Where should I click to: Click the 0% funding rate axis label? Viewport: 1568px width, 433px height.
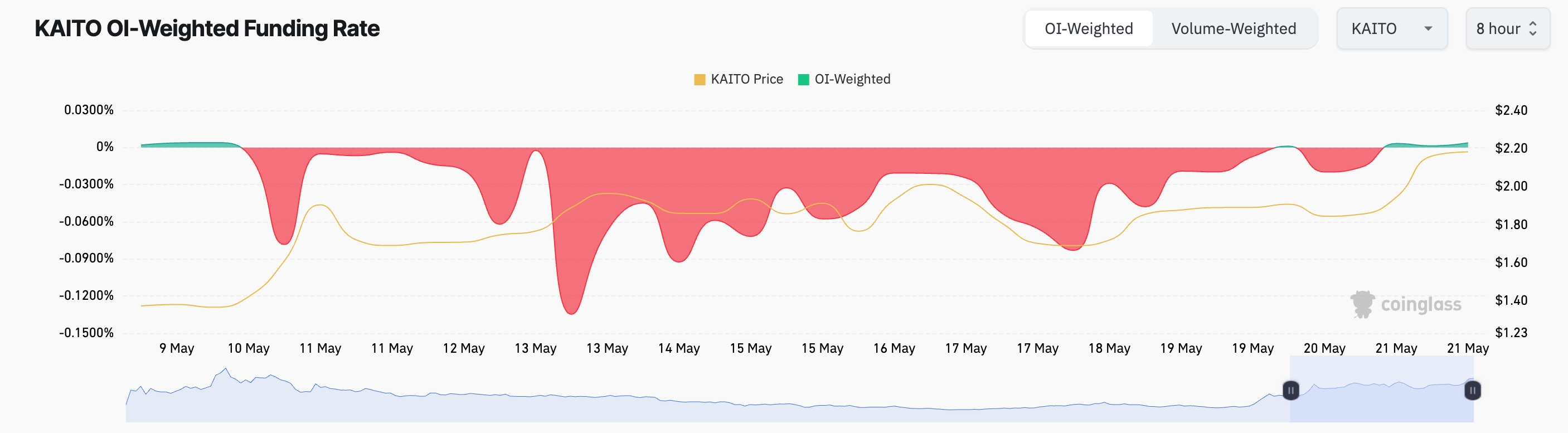[105, 147]
